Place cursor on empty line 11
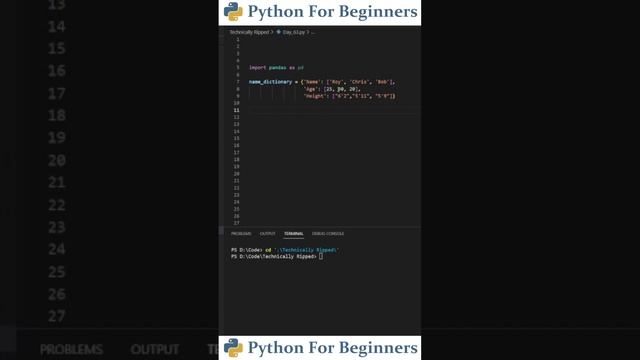This screenshot has height=360, width=640. 335,110
